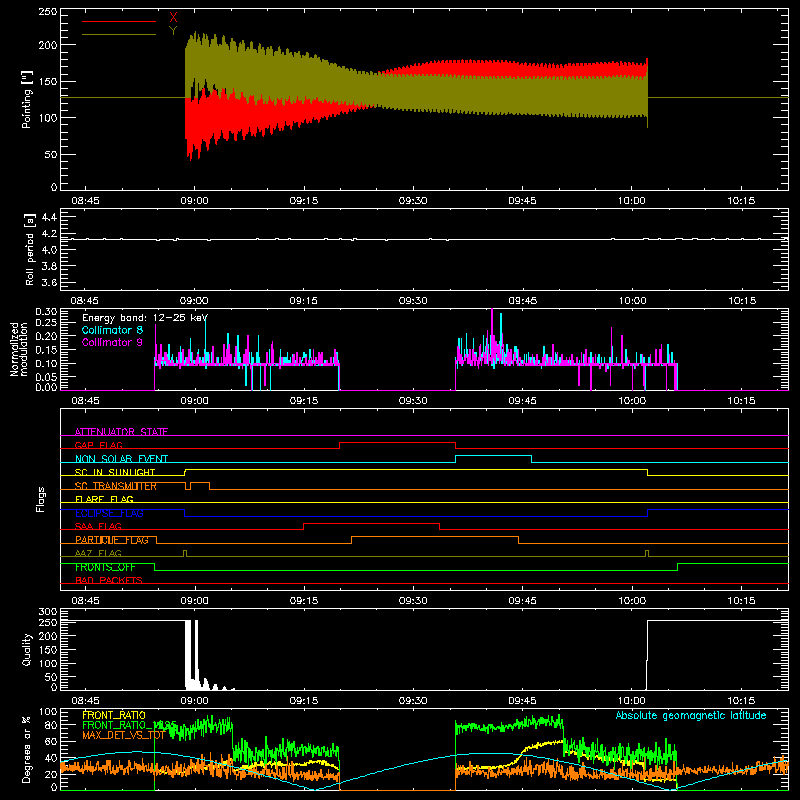The height and width of the screenshot is (800, 800).
Task: Select the SC_IN_SUNLIGHT flag label
Action: pos(115,472)
